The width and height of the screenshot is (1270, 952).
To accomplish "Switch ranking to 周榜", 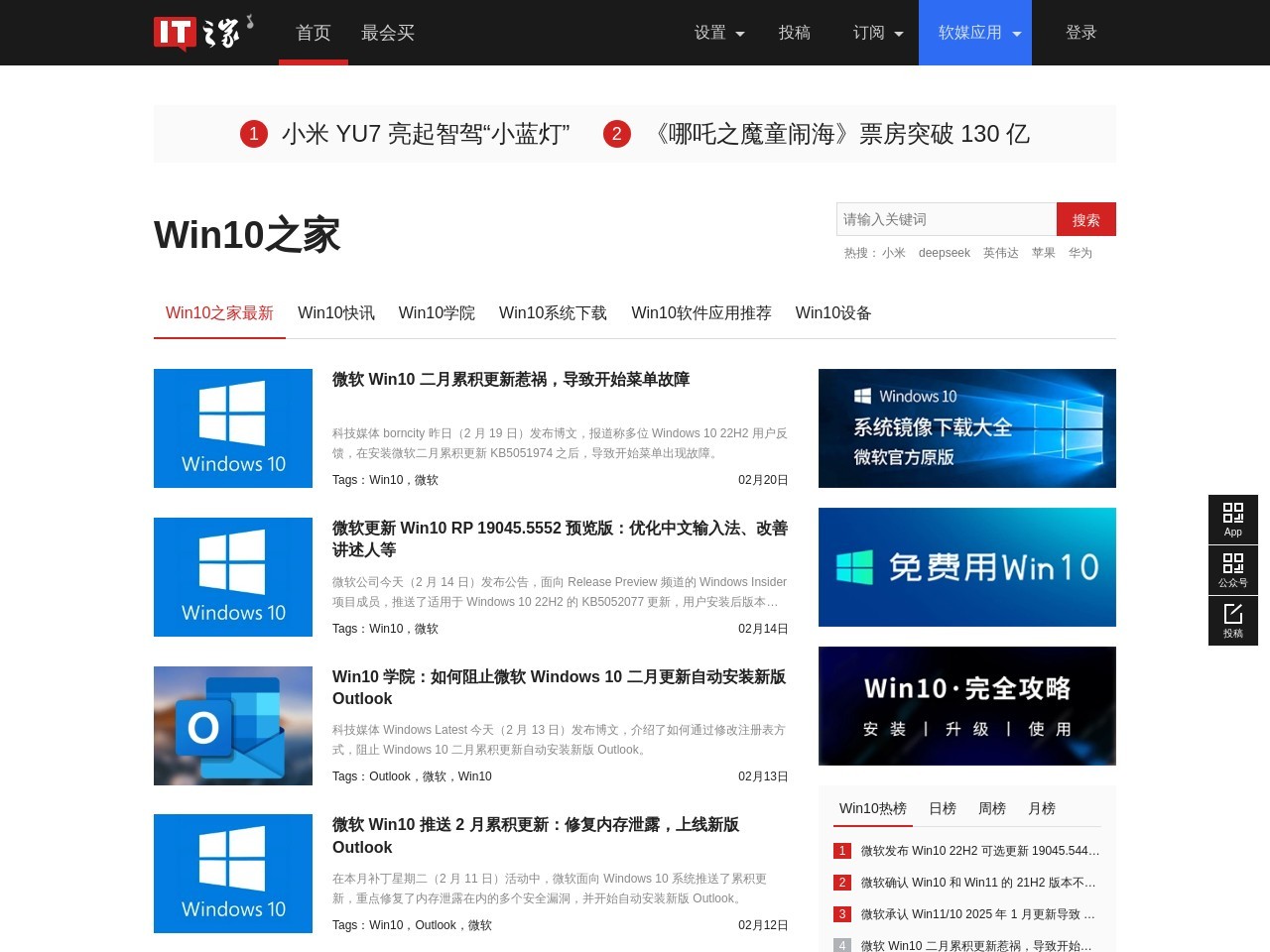I will click(992, 808).
